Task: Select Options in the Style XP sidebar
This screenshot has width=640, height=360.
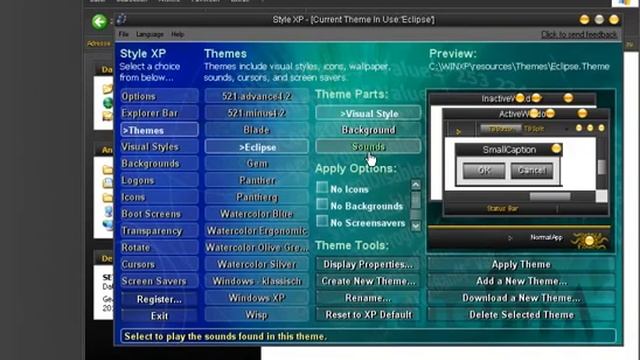Action: pyautogui.click(x=159, y=96)
